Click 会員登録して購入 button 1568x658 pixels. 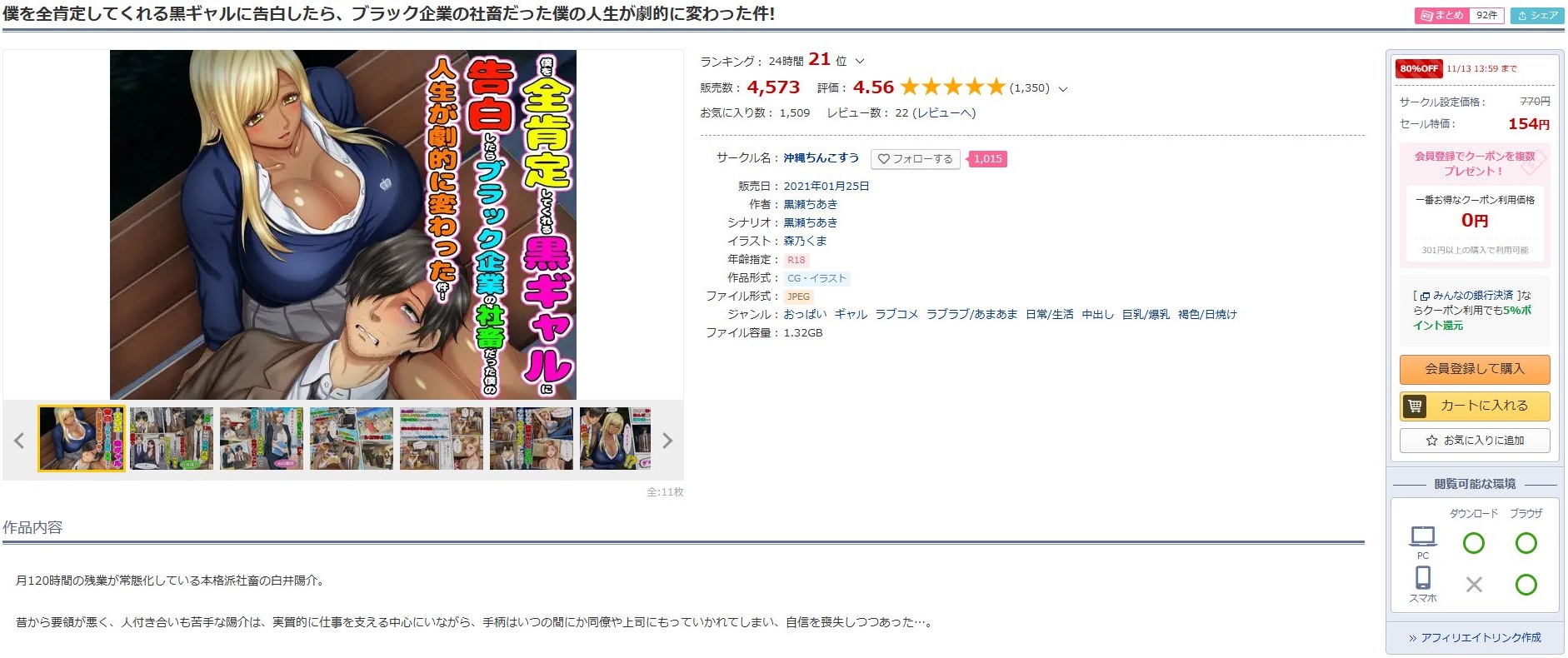point(1475,369)
